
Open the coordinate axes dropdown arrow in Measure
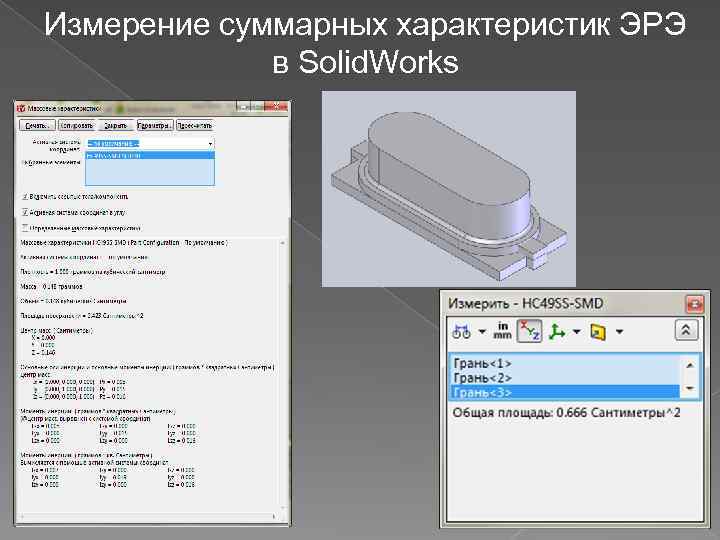click(577, 332)
